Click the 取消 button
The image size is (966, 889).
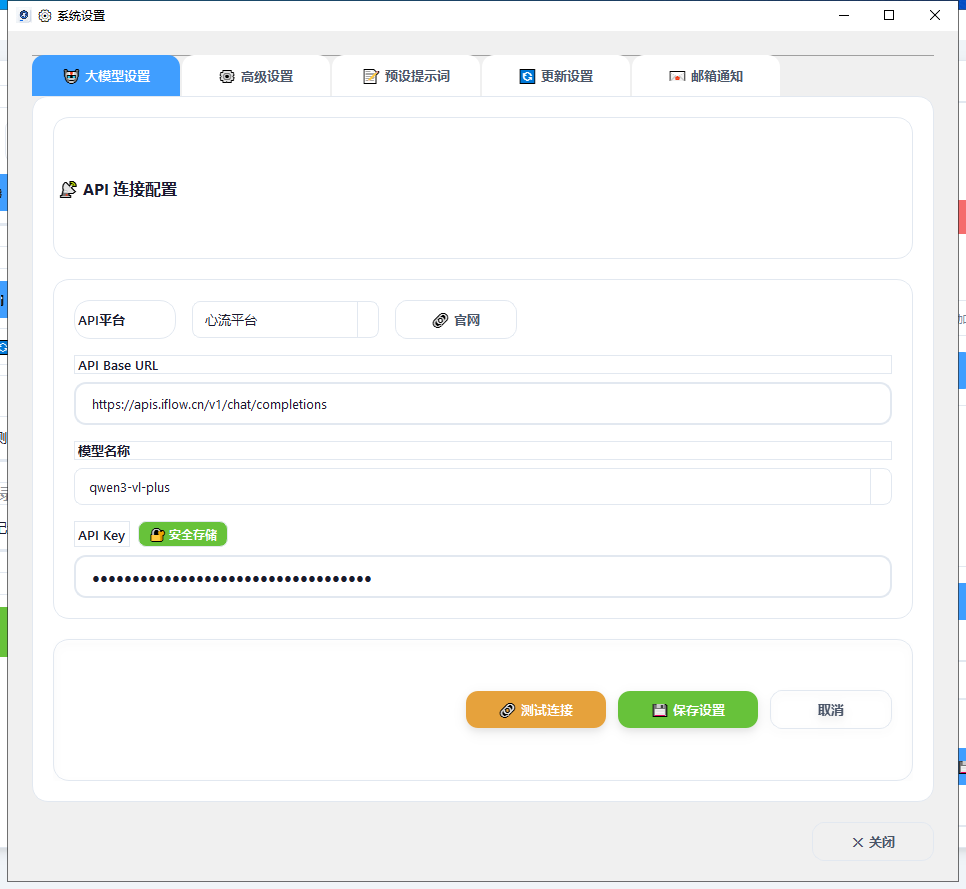click(830, 709)
